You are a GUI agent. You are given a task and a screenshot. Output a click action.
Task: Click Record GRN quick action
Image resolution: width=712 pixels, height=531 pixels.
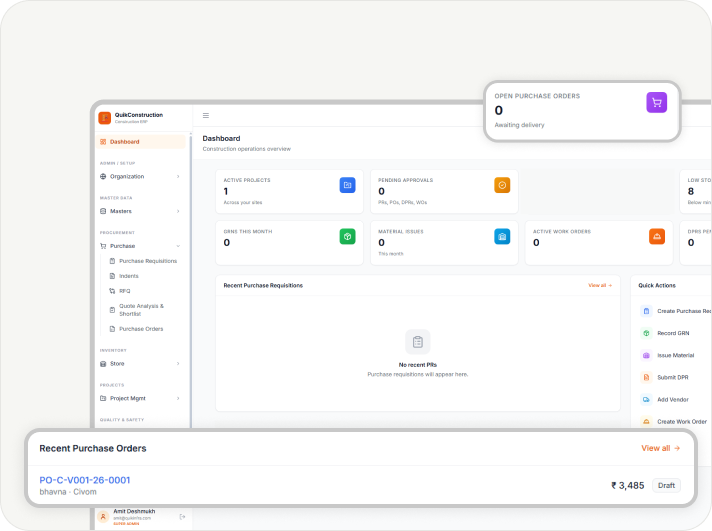[x=672, y=333]
